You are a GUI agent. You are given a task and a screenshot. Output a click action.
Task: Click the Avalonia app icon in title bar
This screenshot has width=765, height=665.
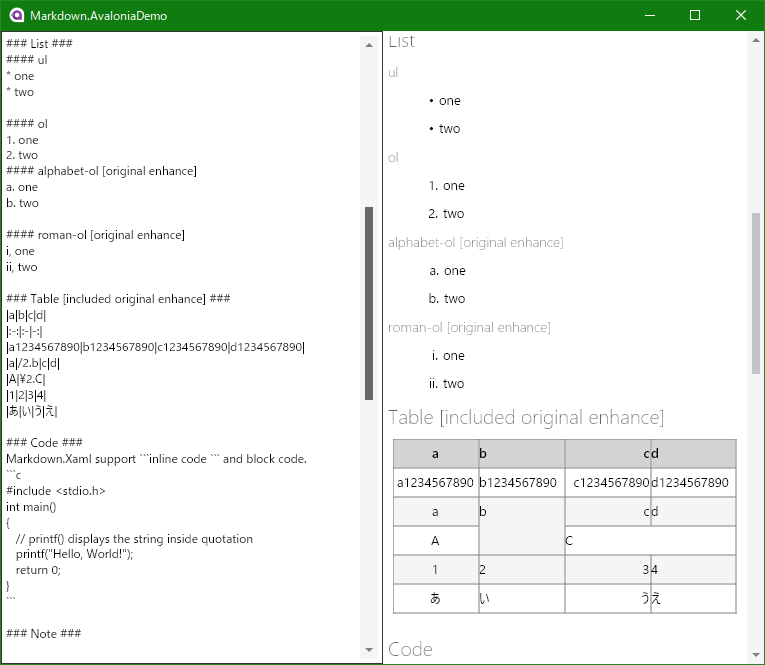click(16, 16)
